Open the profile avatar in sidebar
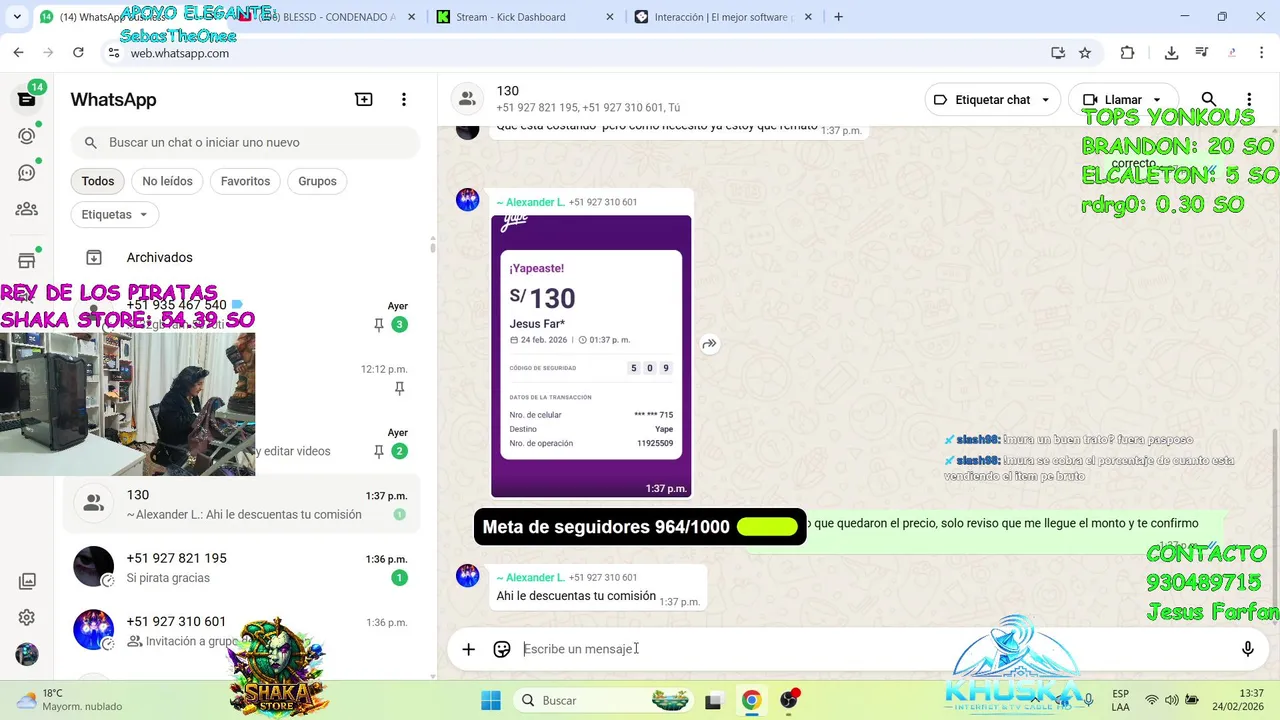This screenshot has width=1280, height=720. (x=27, y=655)
